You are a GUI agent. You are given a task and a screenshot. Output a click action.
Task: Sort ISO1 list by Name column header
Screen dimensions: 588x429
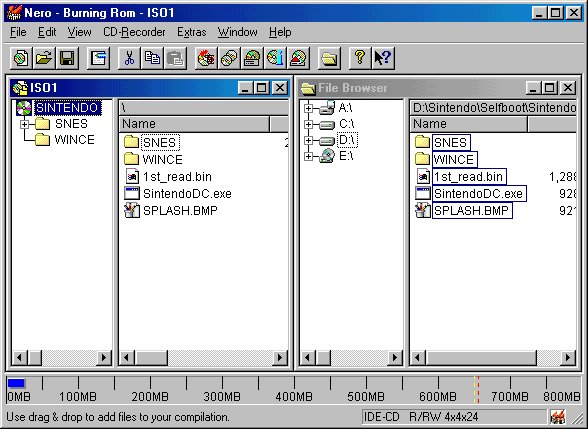click(194, 124)
